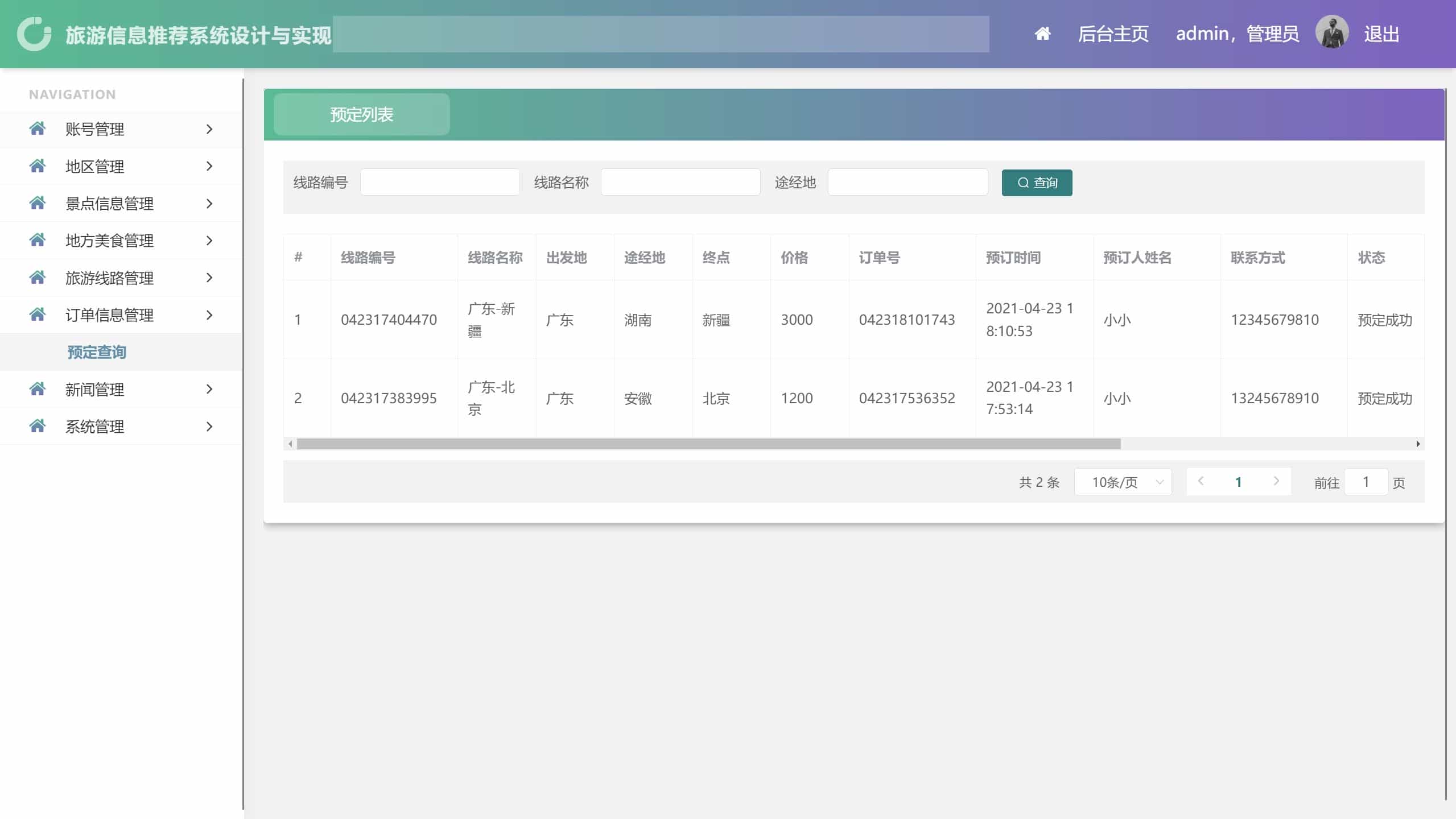Click order number 042317536352

tap(907, 398)
